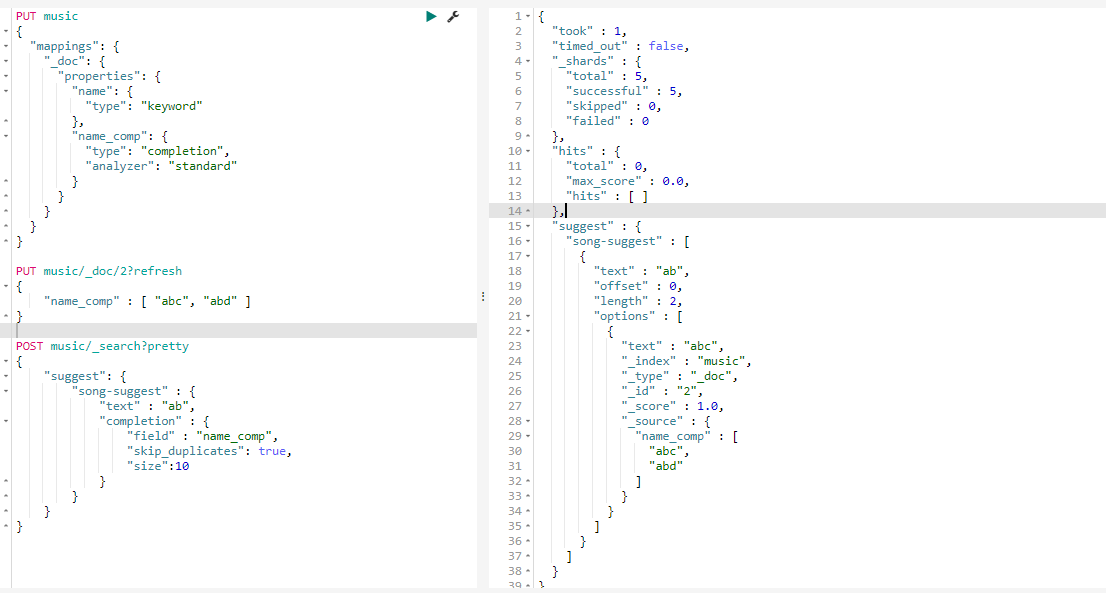Collapse the "_doc" mapping block fold arrow
The width and height of the screenshot is (1106, 593).
(6, 61)
